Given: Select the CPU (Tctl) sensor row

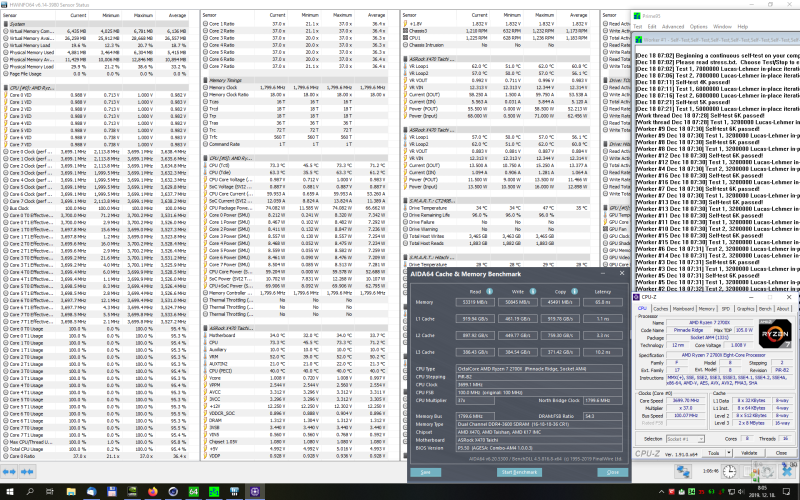Looking at the screenshot, I should click(x=294, y=165).
